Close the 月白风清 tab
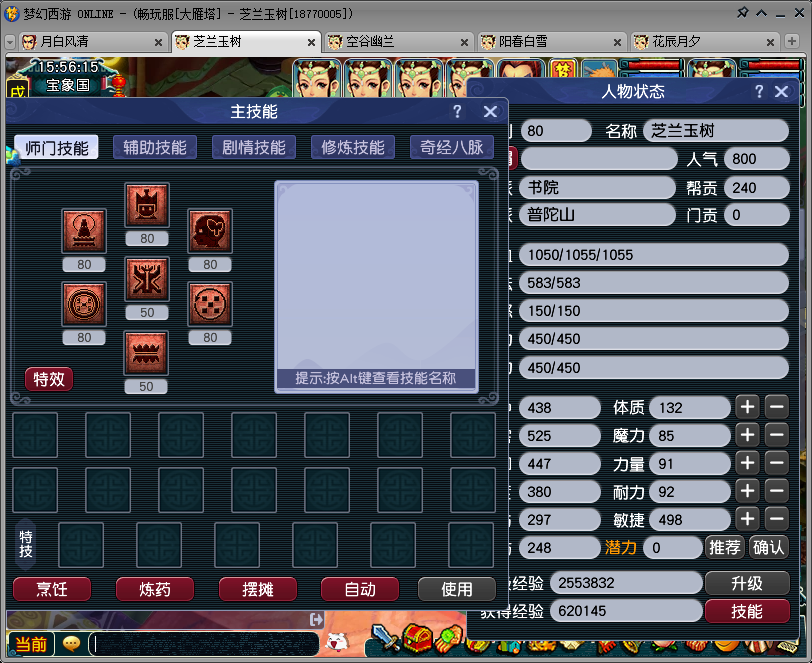The width and height of the screenshot is (812, 663). 158,42
